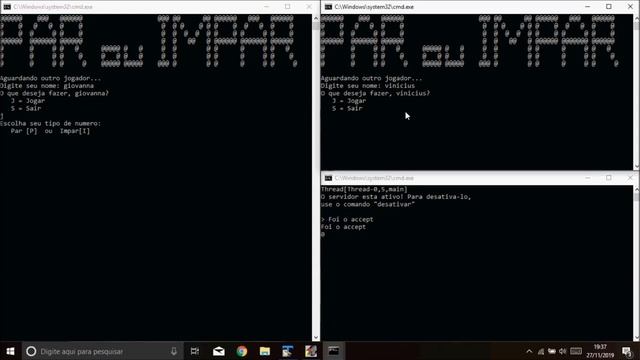
Task: Show hidden system tray icons
Action: point(529,351)
